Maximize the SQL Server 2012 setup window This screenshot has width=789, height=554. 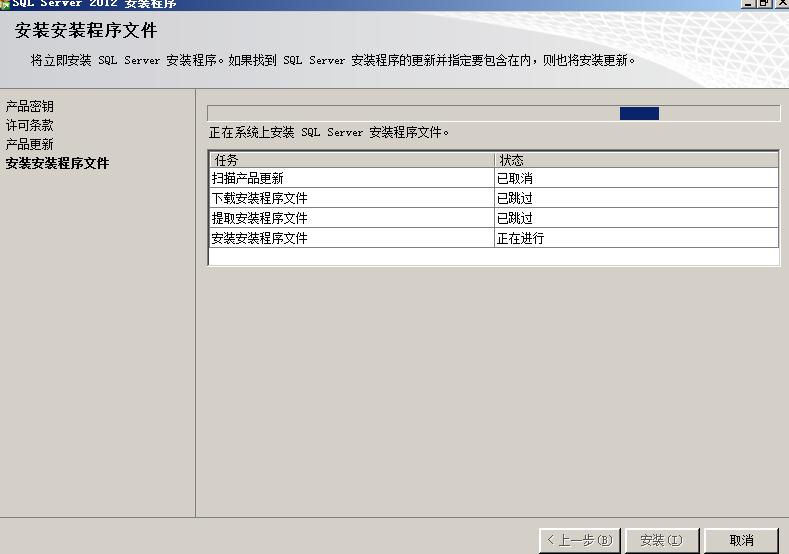click(763, 3)
